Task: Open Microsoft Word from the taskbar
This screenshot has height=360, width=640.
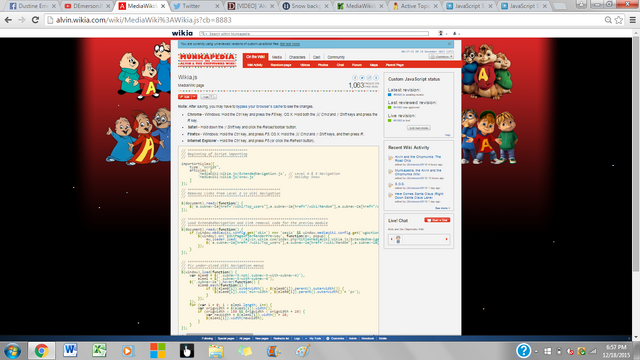Action: coord(70,351)
